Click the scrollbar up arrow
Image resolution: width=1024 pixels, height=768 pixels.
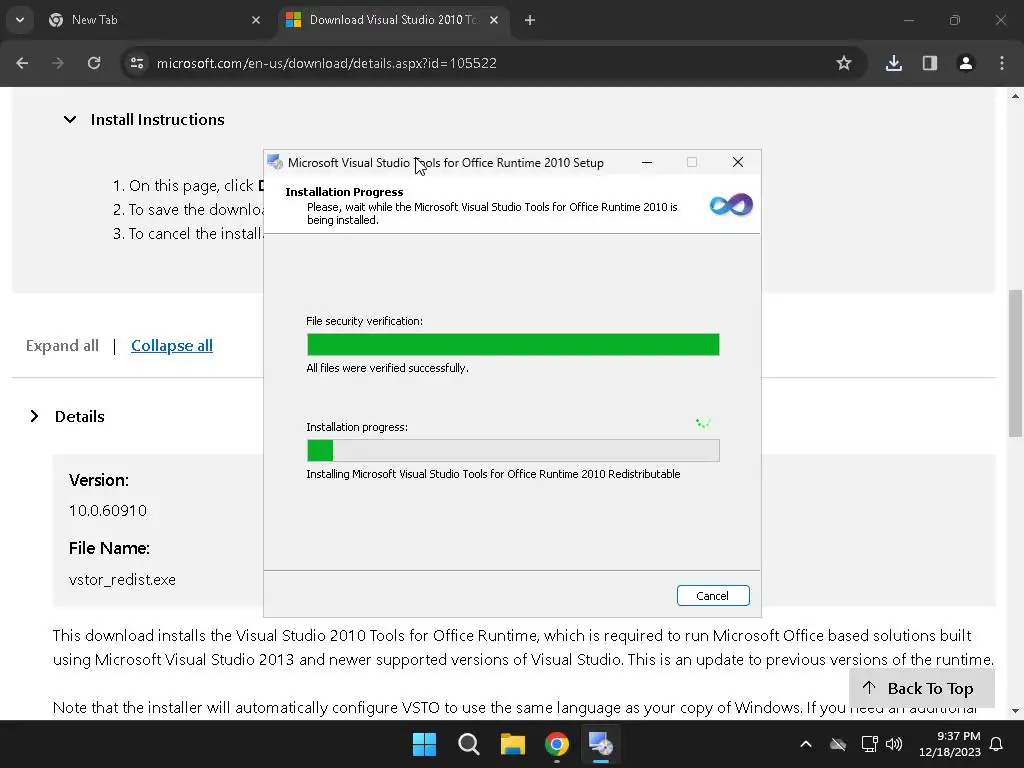(x=1015, y=97)
